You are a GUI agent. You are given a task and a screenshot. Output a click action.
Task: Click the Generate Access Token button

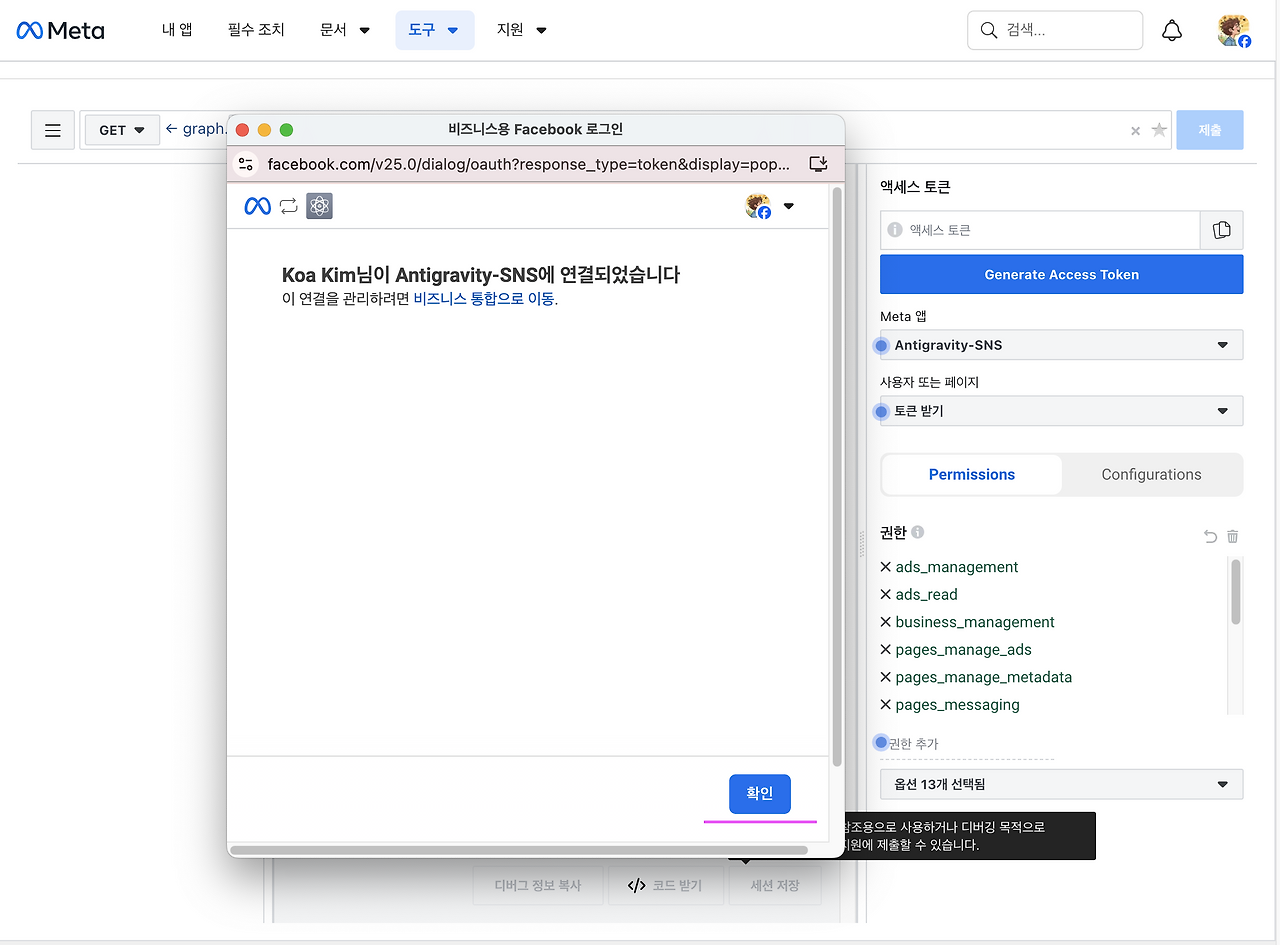tap(1062, 274)
